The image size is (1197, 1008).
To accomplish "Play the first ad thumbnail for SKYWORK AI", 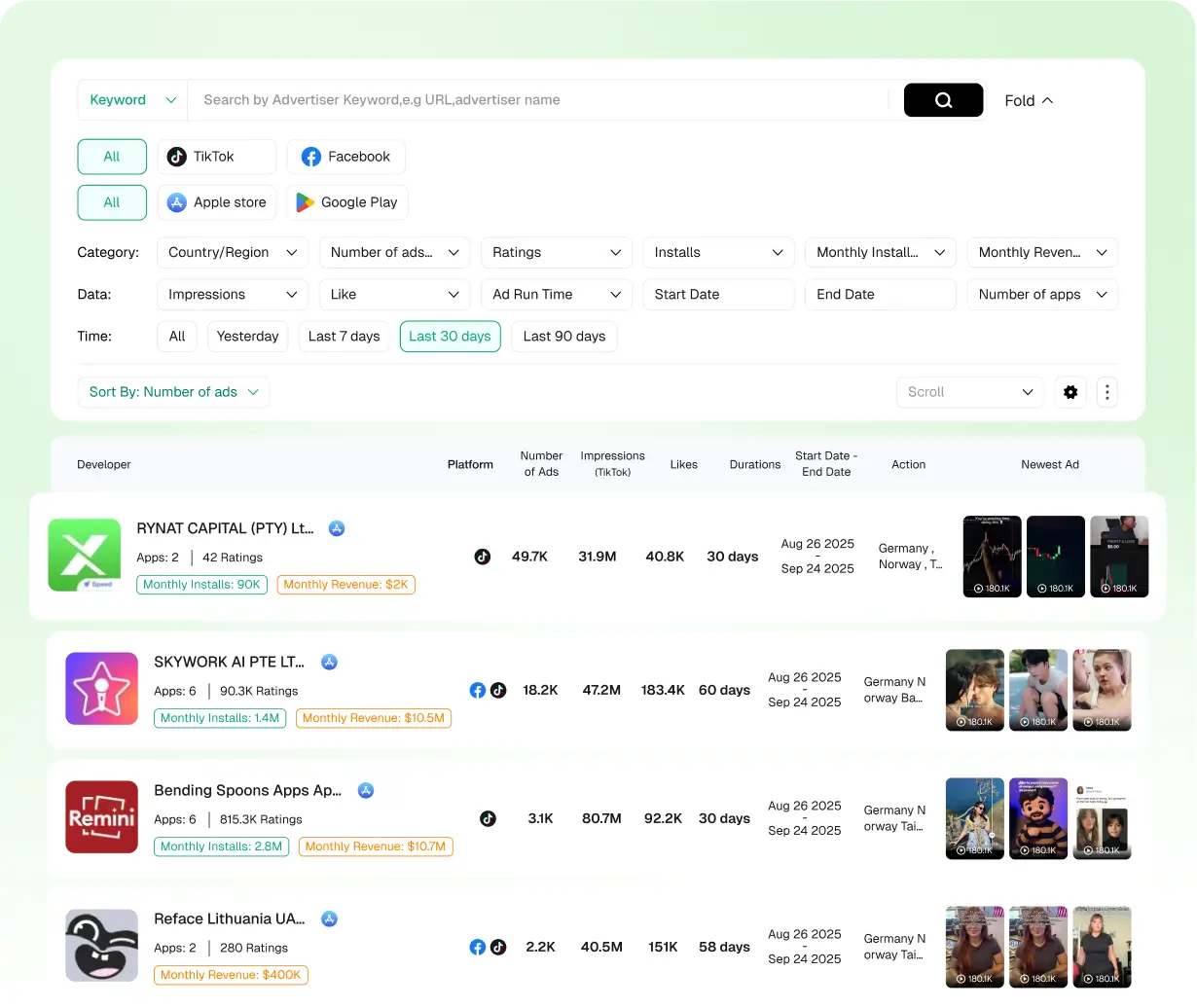I will coord(974,690).
